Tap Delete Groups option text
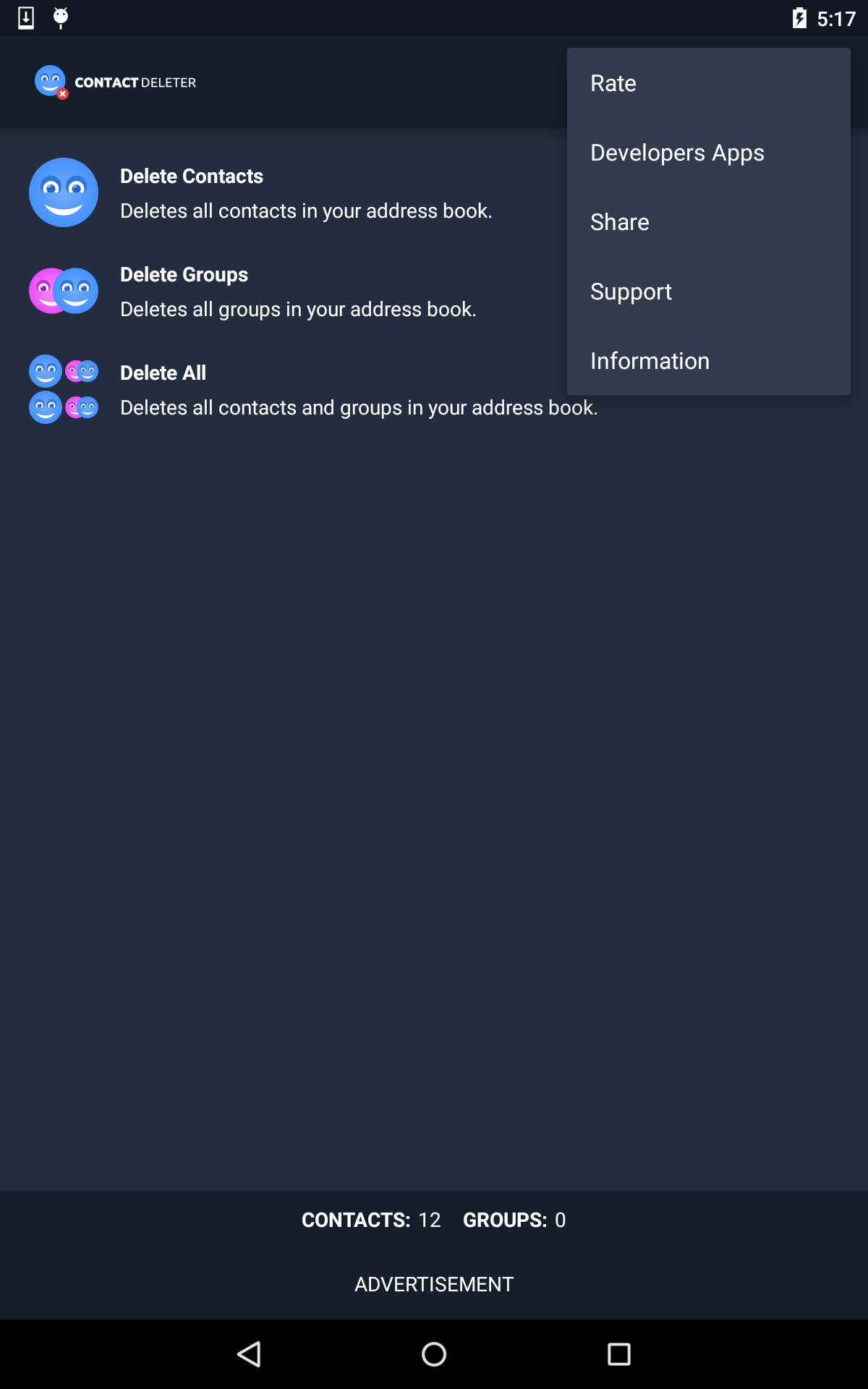This screenshot has width=868, height=1389. click(x=184, y=275)
